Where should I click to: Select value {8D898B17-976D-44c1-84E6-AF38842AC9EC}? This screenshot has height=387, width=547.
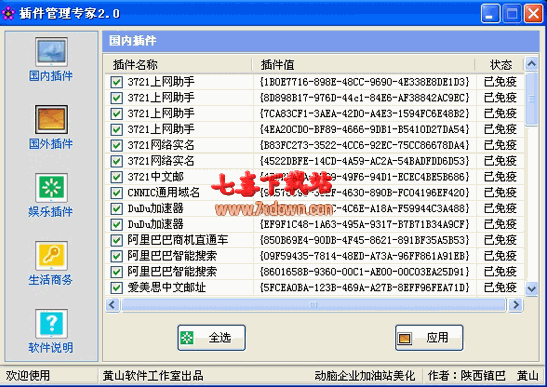365,98
